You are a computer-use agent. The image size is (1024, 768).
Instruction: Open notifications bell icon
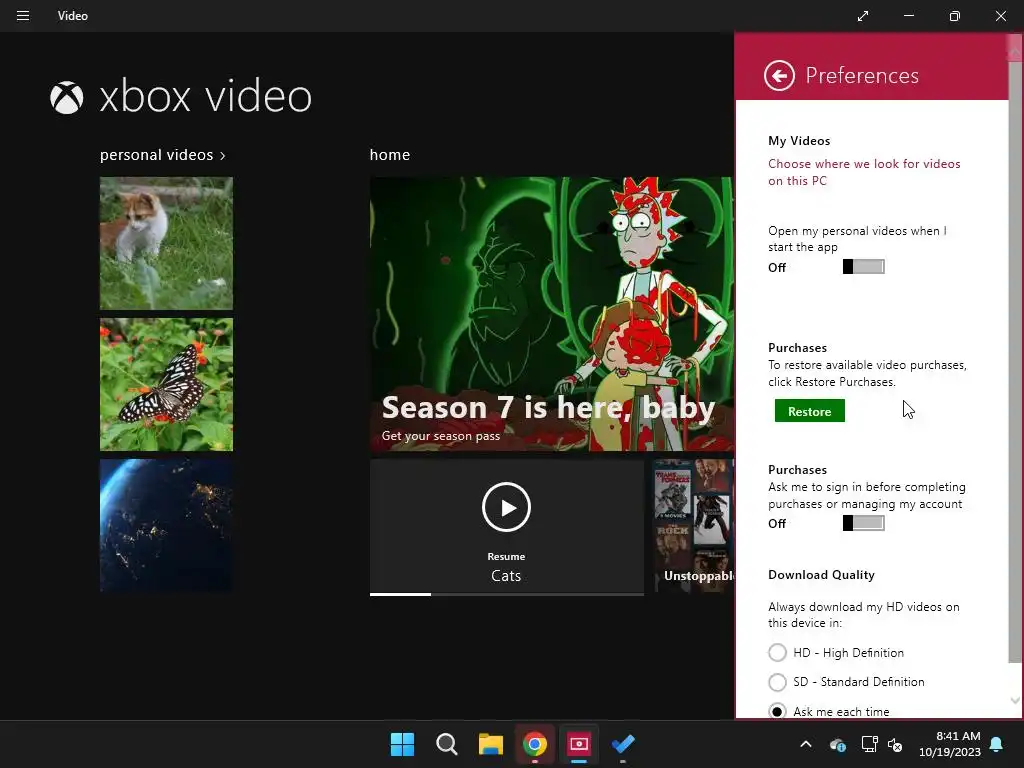(997, 744)
